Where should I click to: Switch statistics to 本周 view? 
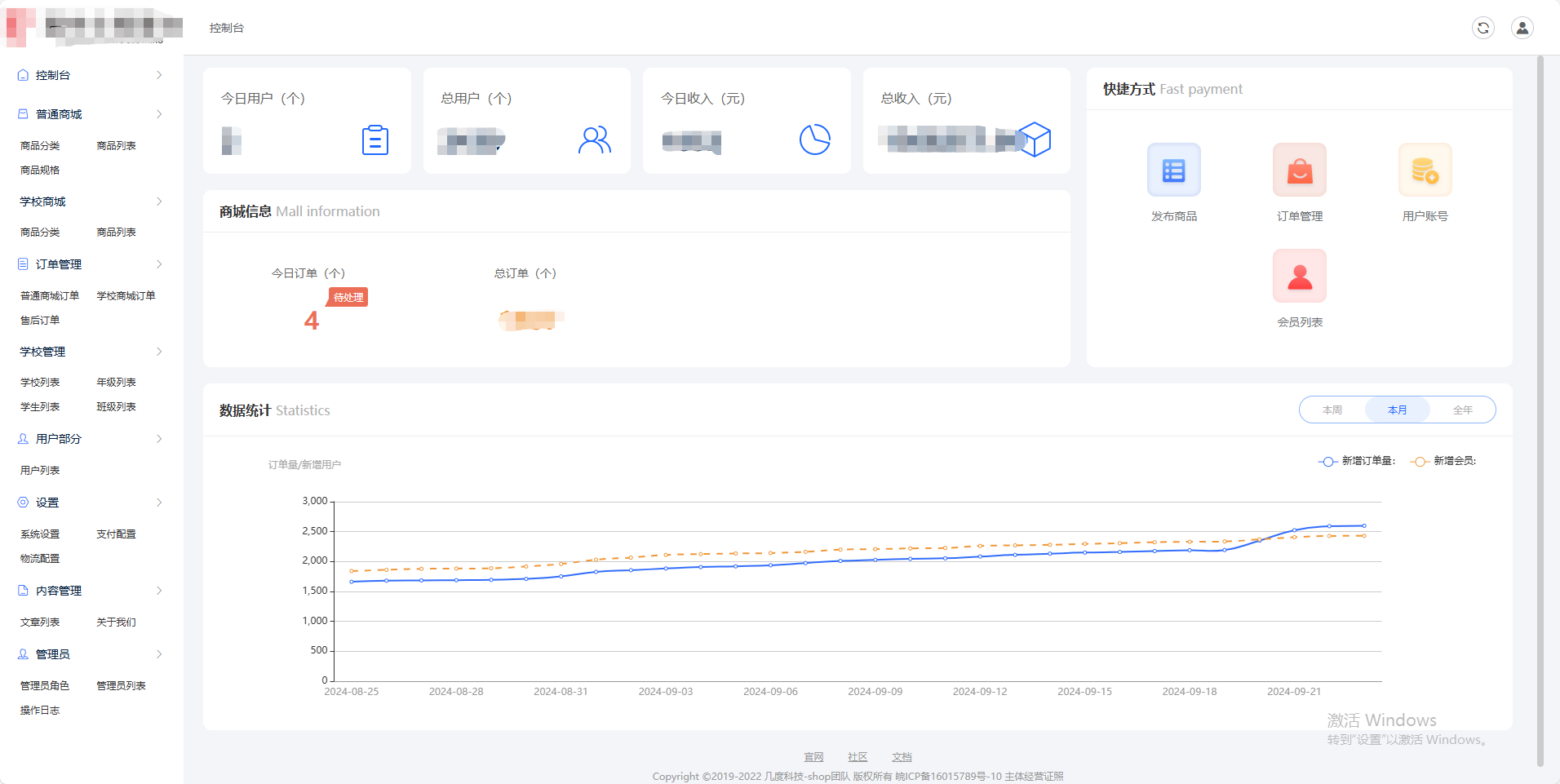pos(1332,410)
